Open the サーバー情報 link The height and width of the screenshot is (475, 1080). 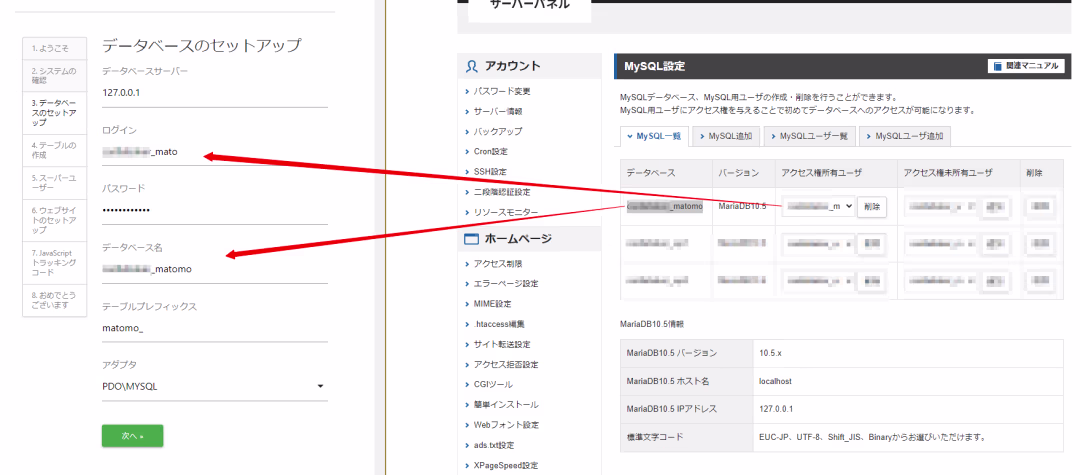498,111
